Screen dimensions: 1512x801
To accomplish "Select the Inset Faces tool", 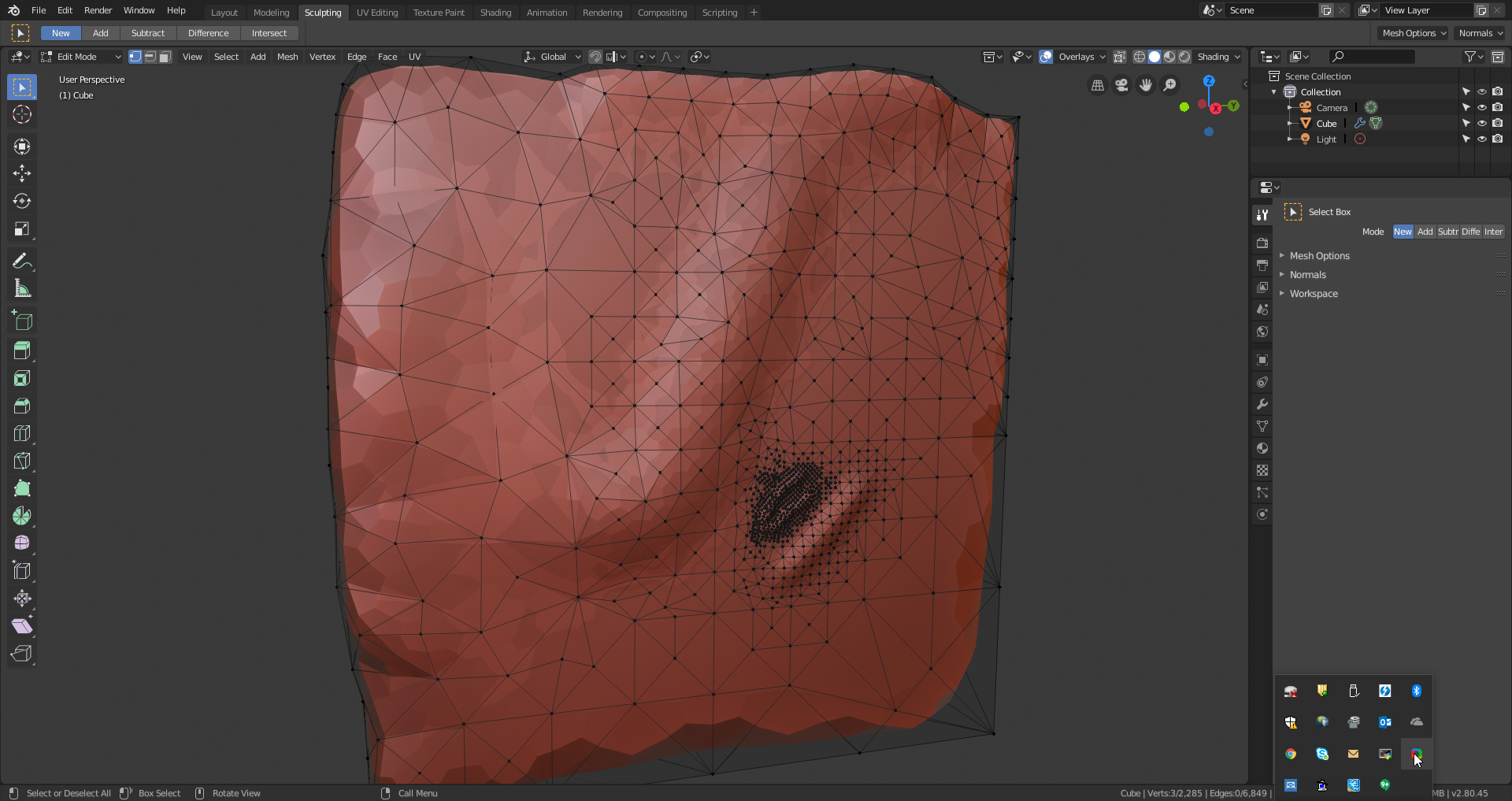I will [x=22, y=378].
